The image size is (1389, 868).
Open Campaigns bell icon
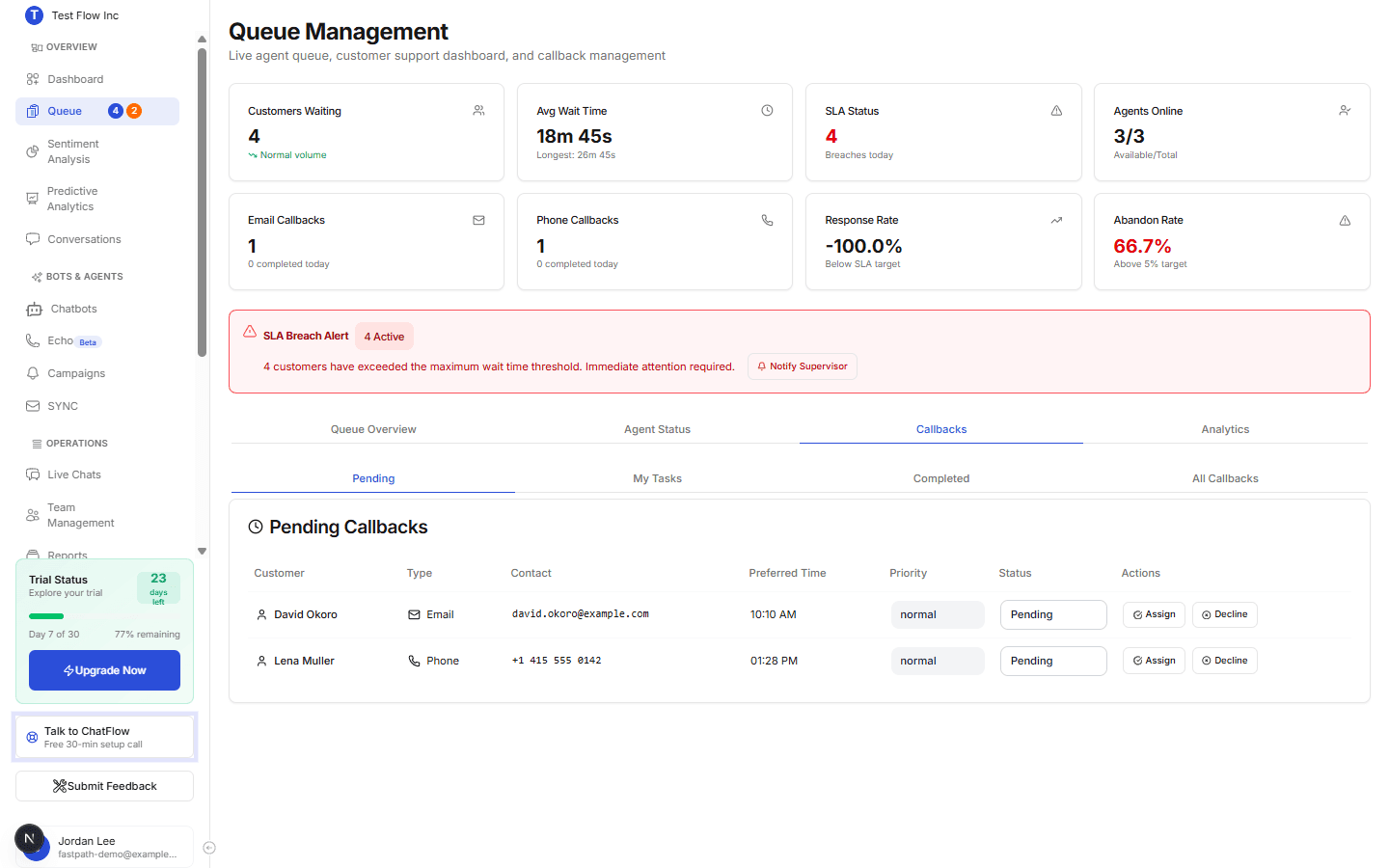[33, 373]
